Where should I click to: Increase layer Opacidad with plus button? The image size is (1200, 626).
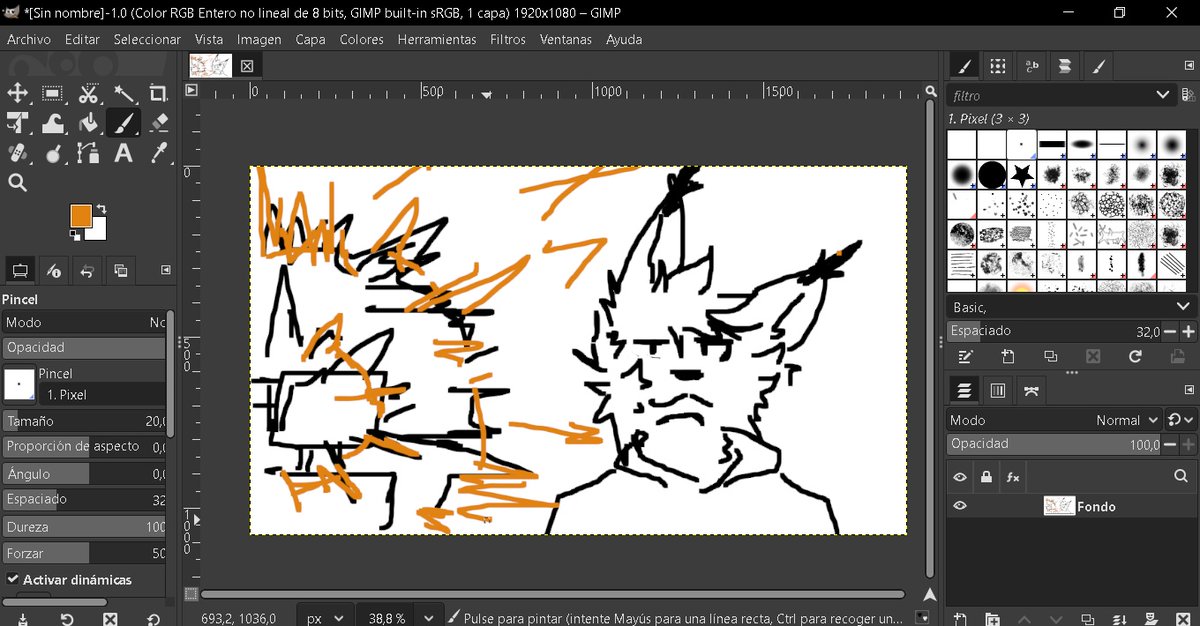[1188, 444]
